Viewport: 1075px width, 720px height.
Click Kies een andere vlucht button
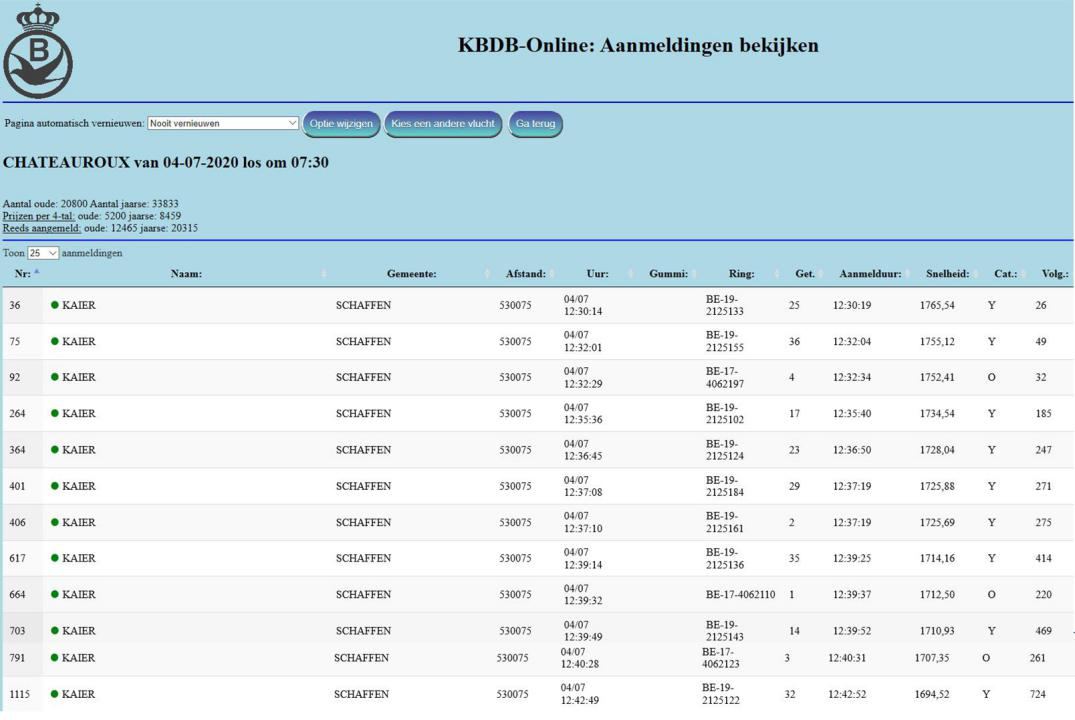pyautogui.click(x=443, y=124)
